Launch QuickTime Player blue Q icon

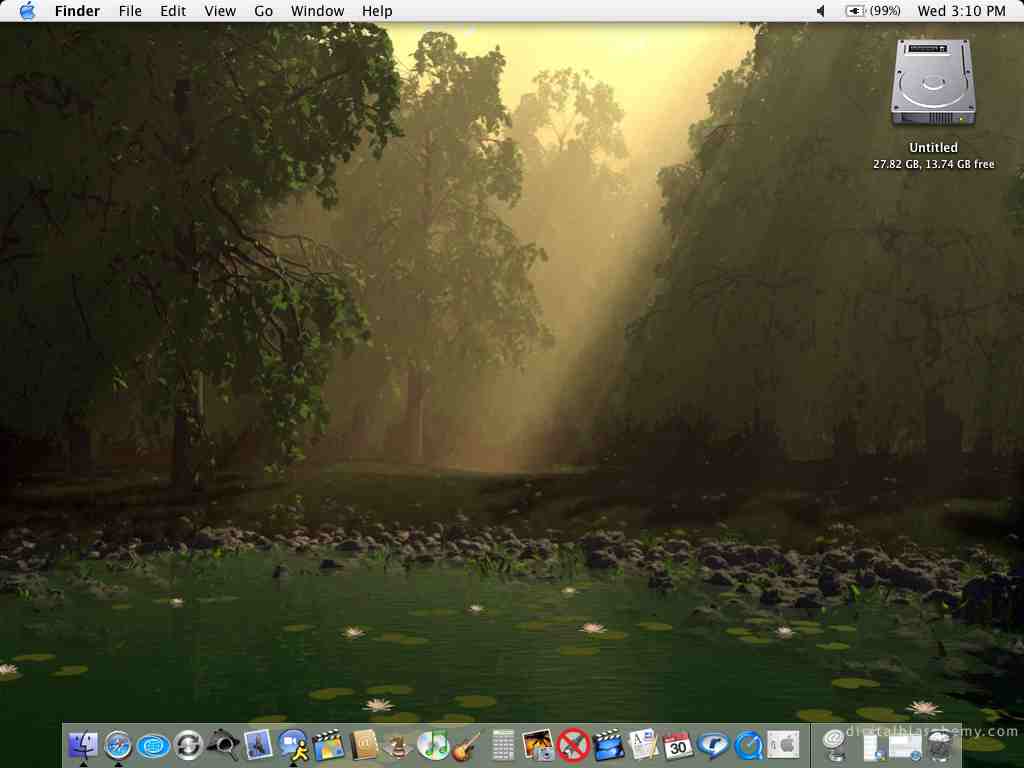tap(748, 746)
